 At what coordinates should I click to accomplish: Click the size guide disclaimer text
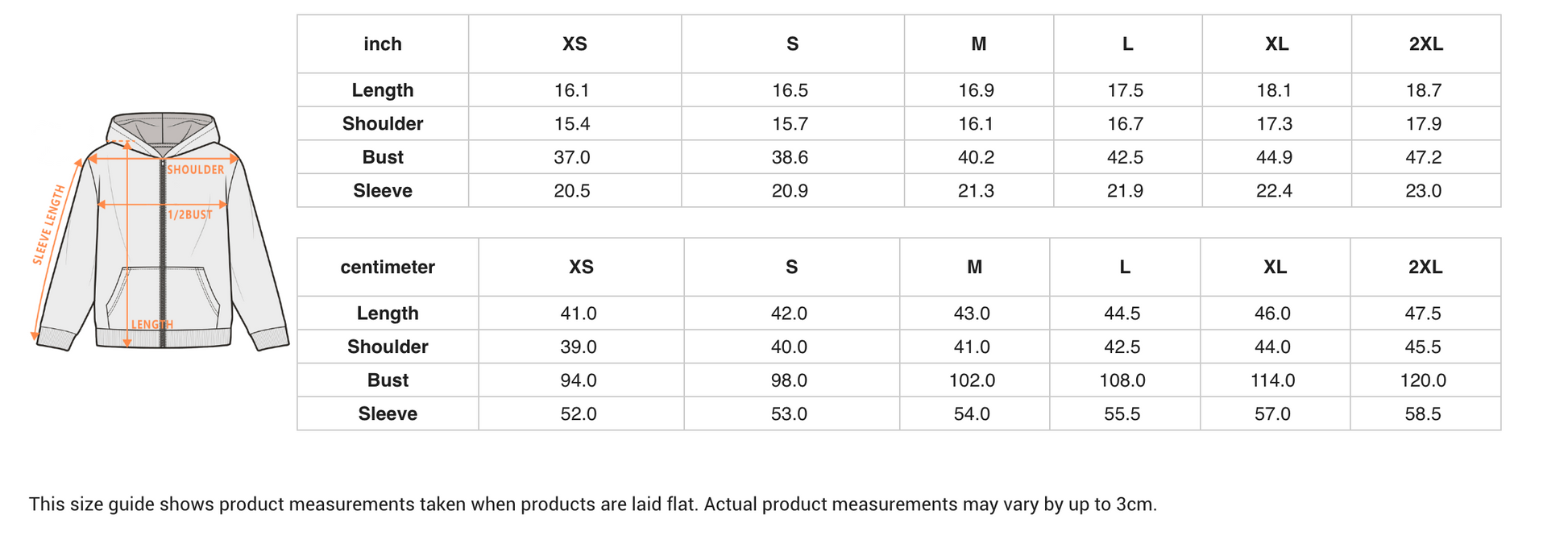[x=593, y=505]
